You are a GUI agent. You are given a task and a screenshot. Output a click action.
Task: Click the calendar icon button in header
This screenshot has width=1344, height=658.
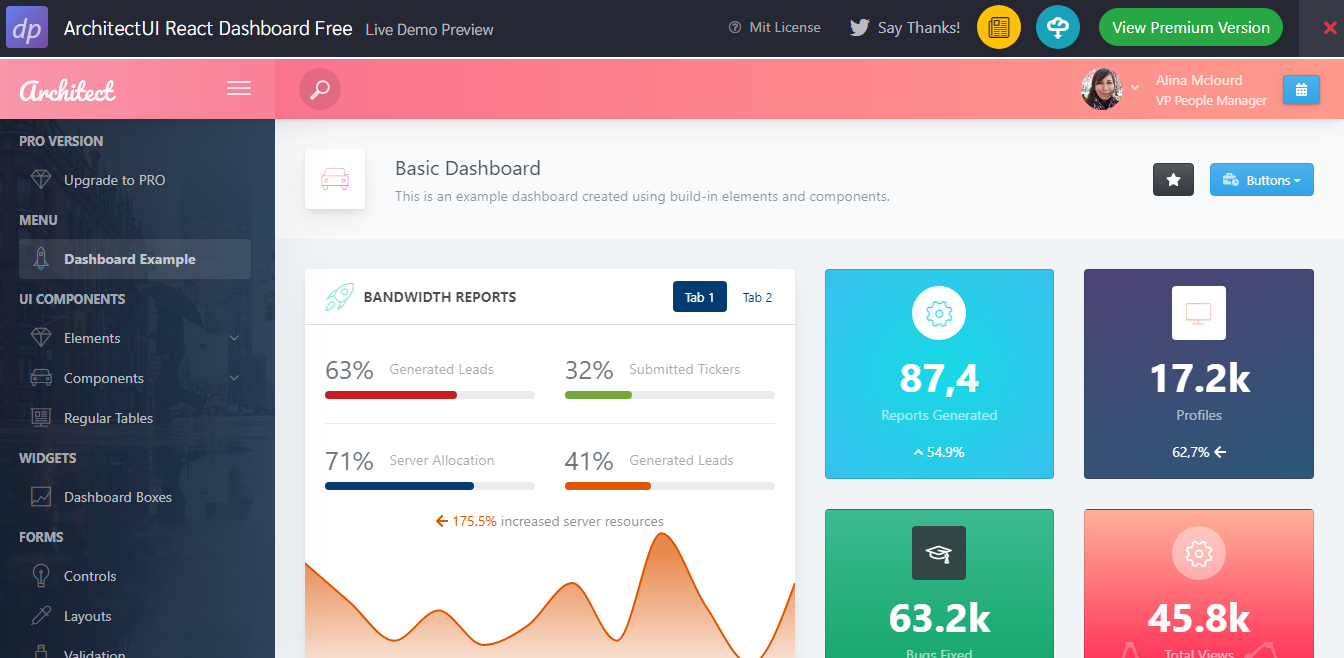pos(1301,89)
